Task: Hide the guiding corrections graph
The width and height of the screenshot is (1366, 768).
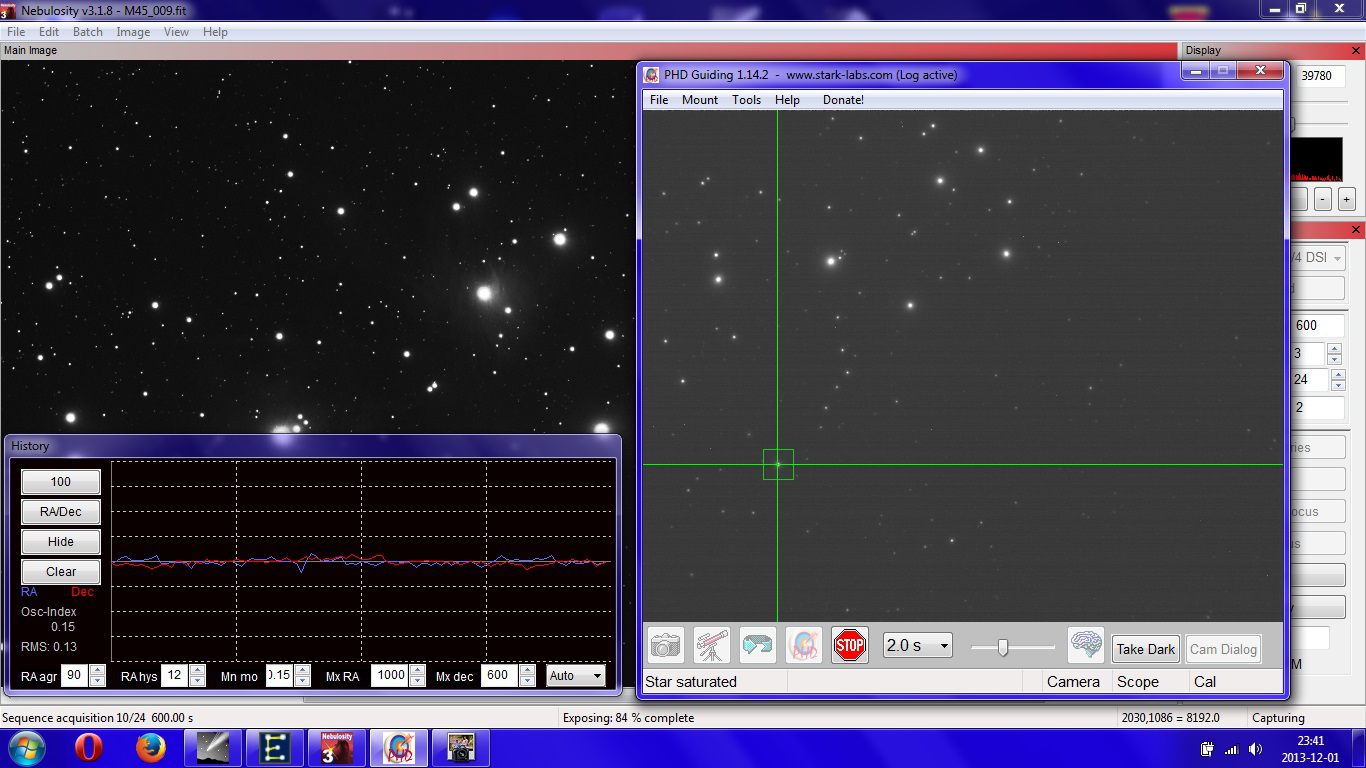Action: [x=59, y=541]
